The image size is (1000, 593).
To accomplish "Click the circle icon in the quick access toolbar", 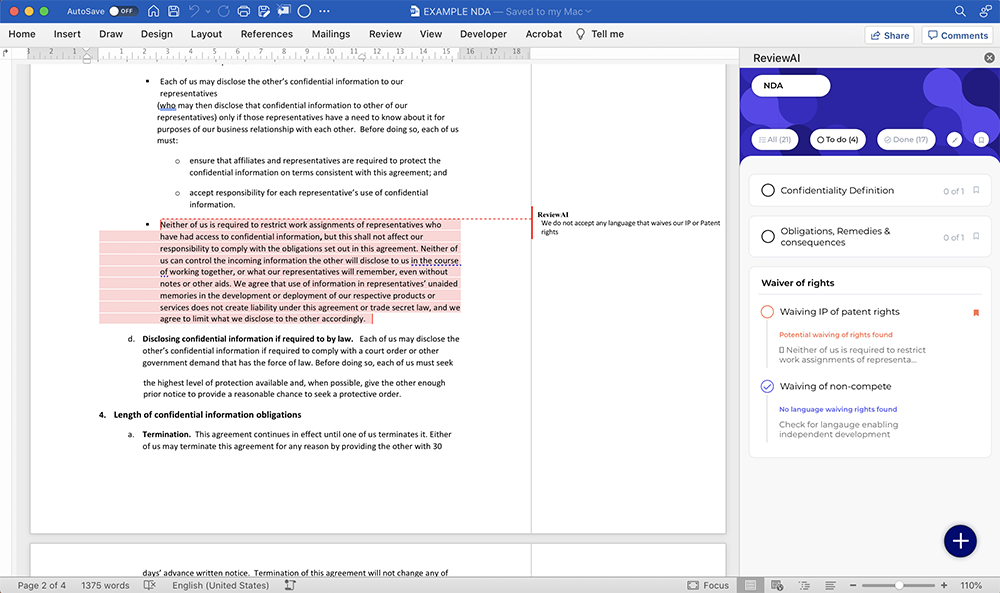I will [x=304, y=11].
